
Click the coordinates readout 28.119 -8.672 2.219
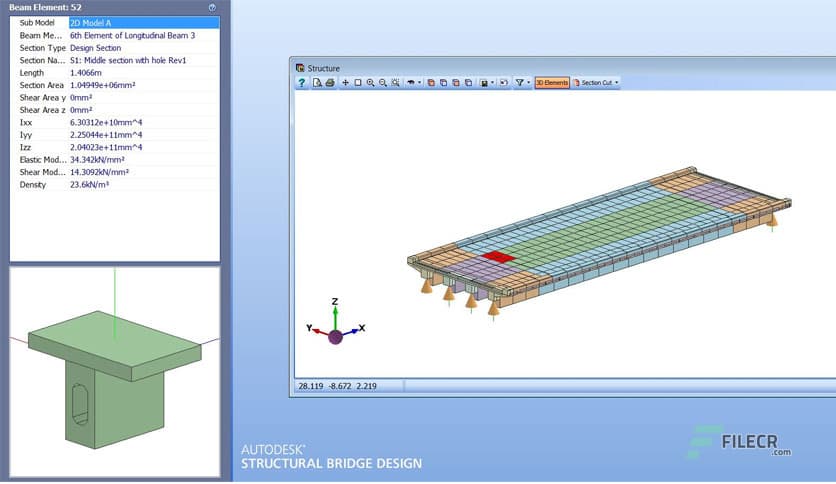click(337, 386)
